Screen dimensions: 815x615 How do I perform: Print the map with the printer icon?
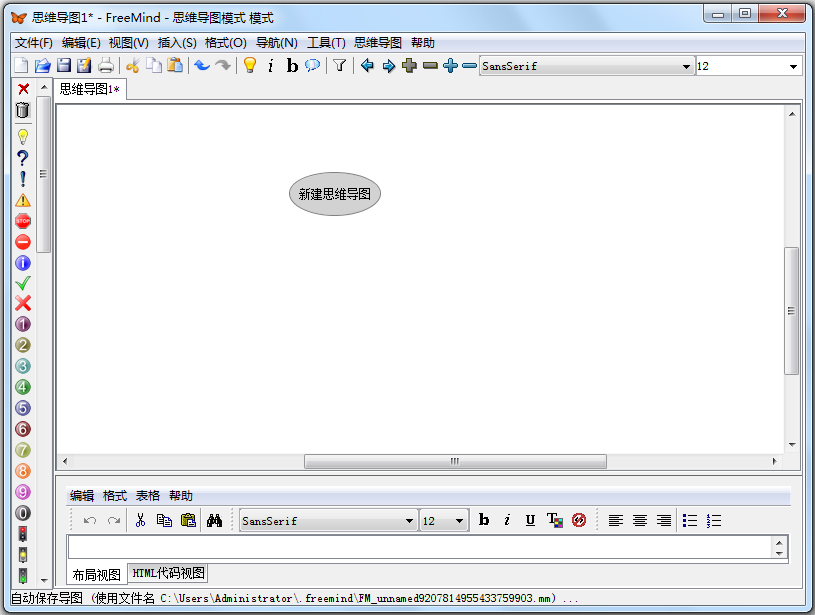coord(106,66)
